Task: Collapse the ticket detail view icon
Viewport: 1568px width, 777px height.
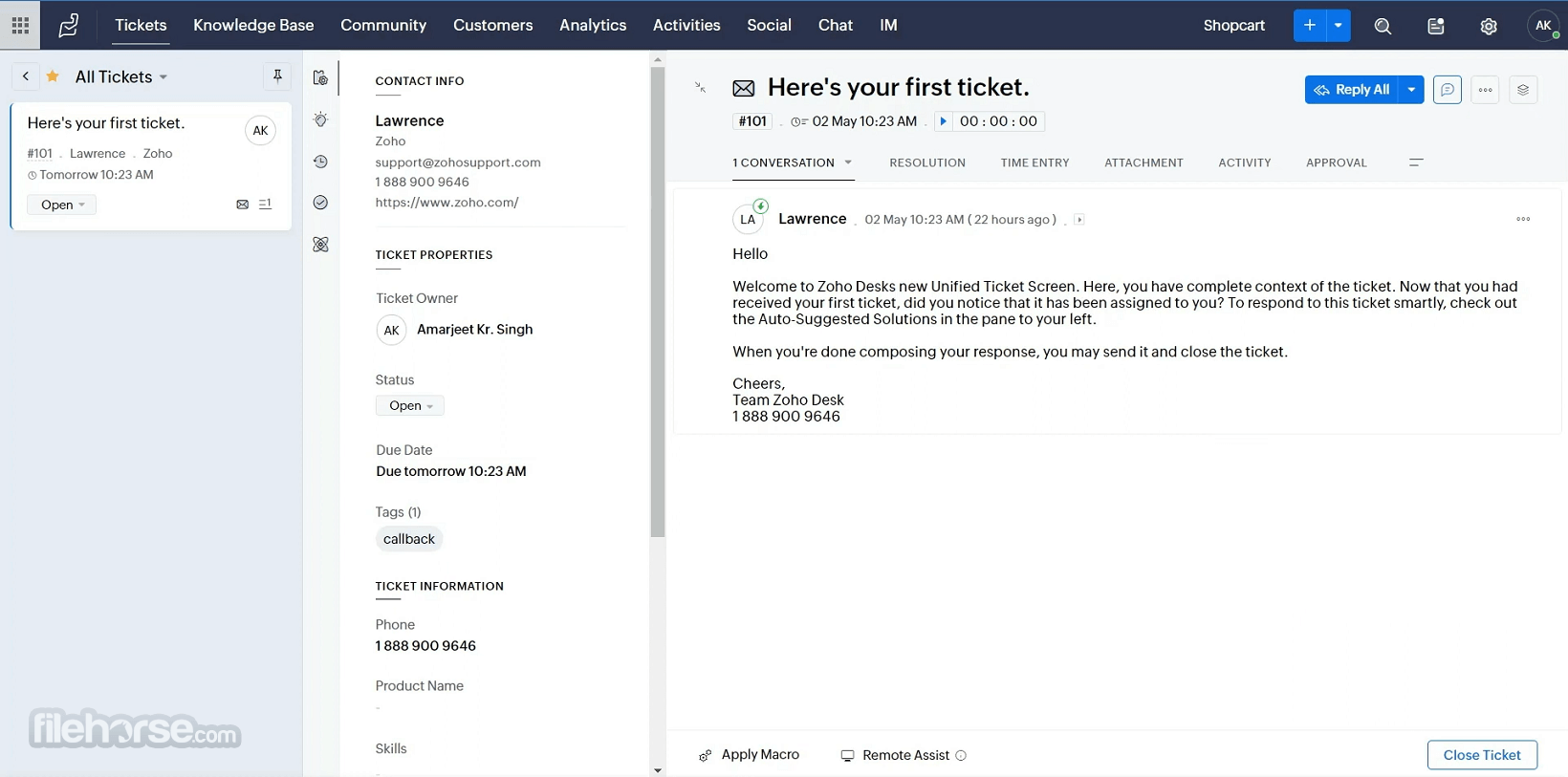Action: [700, 87]
